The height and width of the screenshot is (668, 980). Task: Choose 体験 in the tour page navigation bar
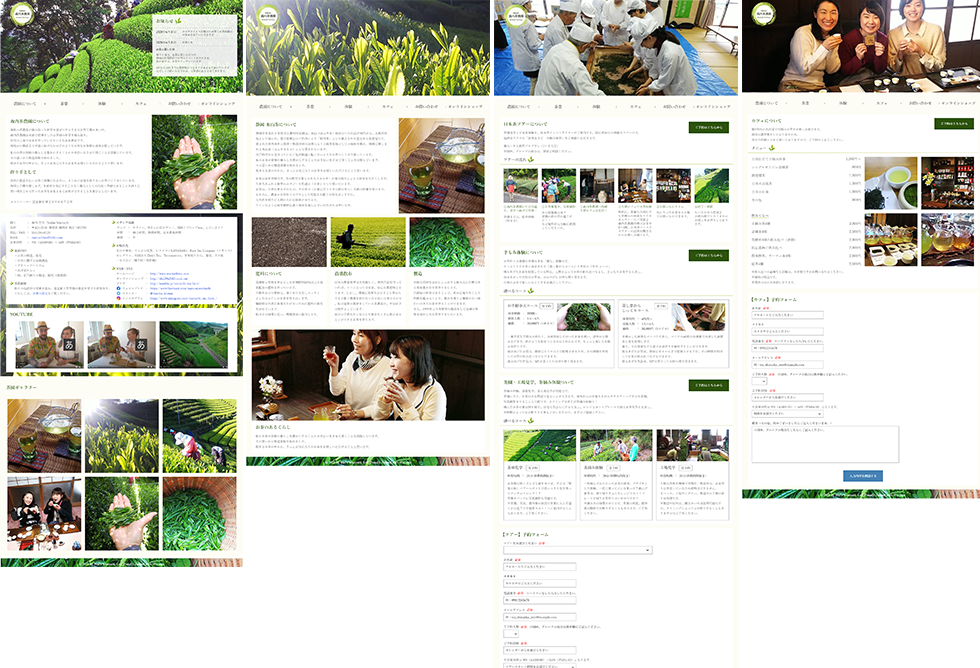(x=596, y=105)
